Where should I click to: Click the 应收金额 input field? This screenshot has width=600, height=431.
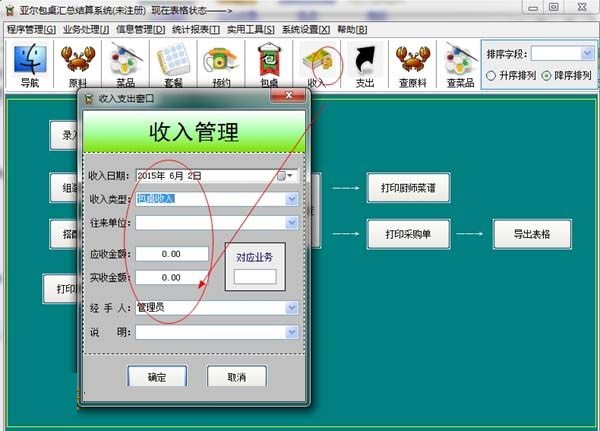click(172, 254)
